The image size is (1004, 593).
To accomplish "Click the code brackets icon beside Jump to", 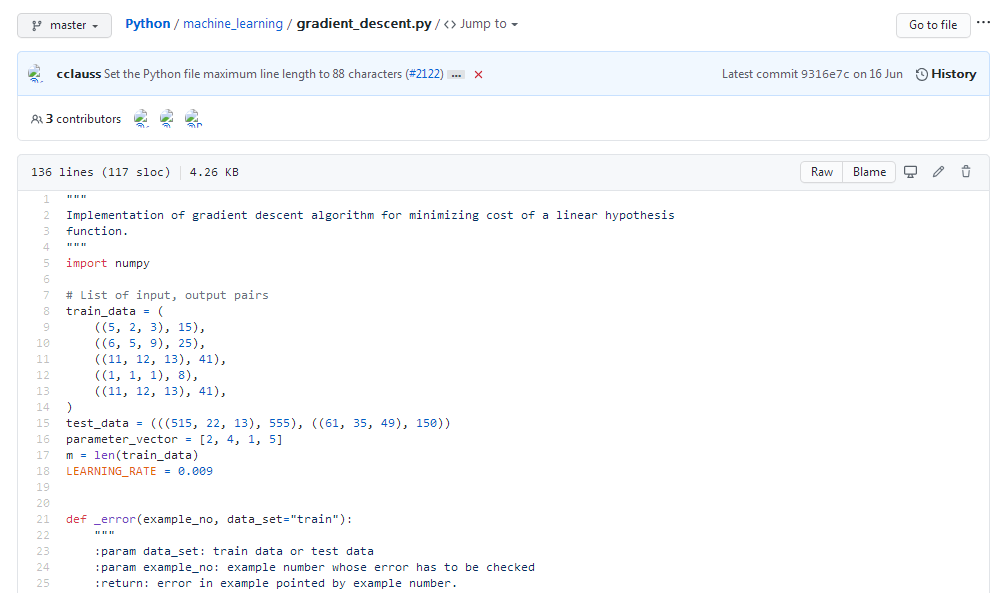I will [x=449, y=24].
